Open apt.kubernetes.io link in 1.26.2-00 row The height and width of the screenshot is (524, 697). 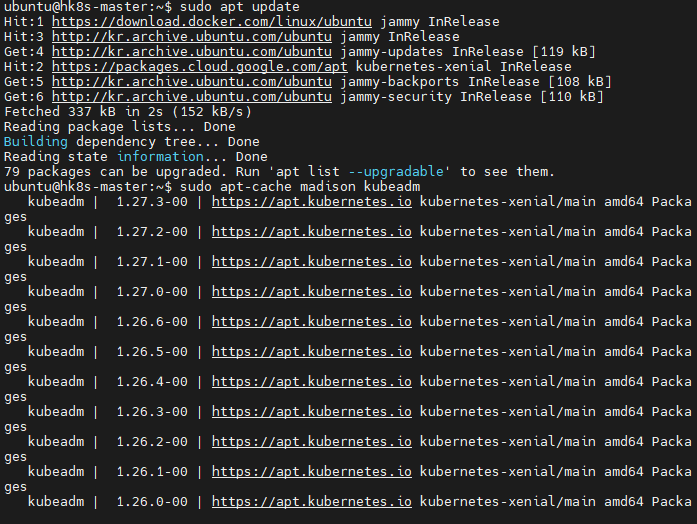pos(312,442)
